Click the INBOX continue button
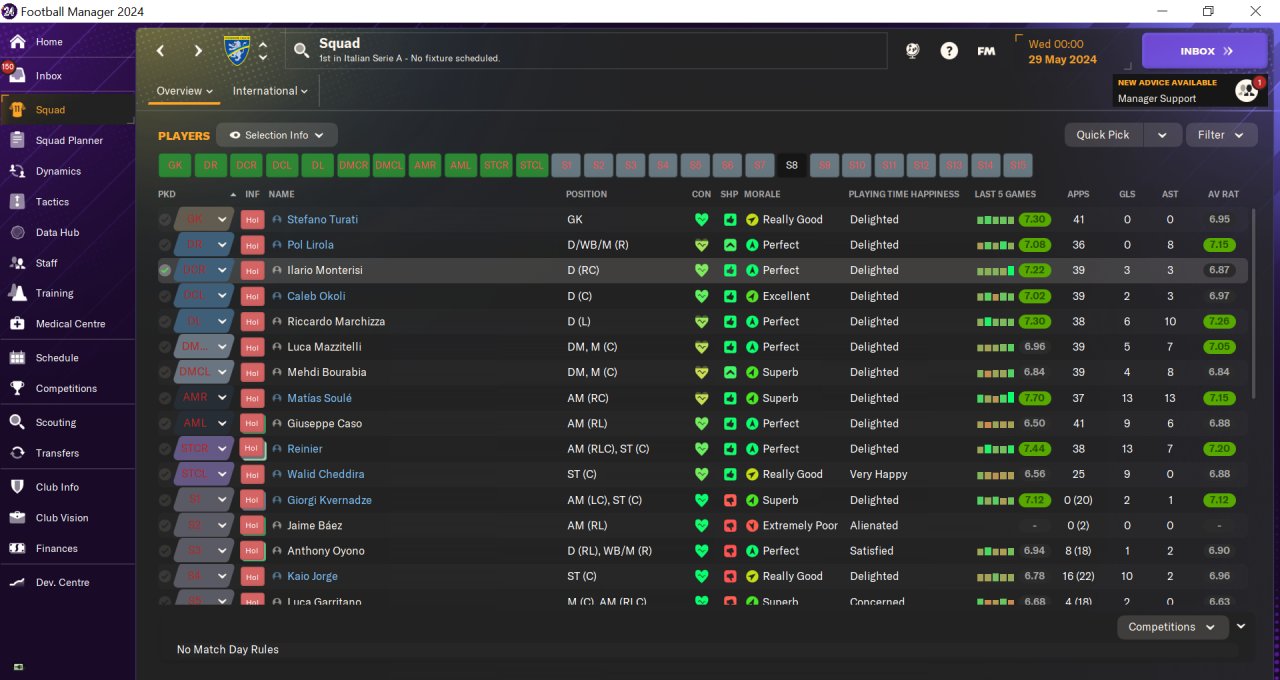This screenshot has height=680, width=1280. point(1205,51)
